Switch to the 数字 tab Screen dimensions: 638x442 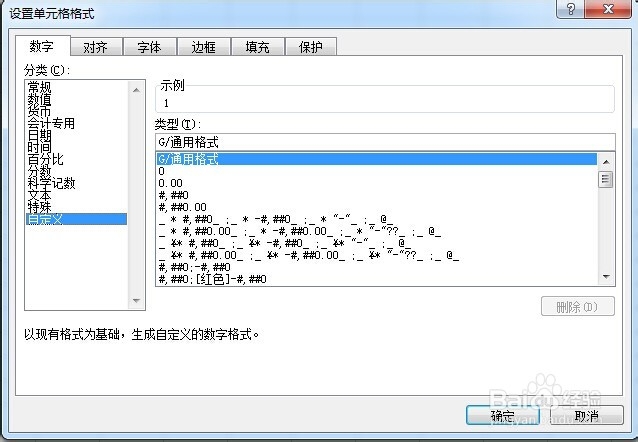coord(42,46)
